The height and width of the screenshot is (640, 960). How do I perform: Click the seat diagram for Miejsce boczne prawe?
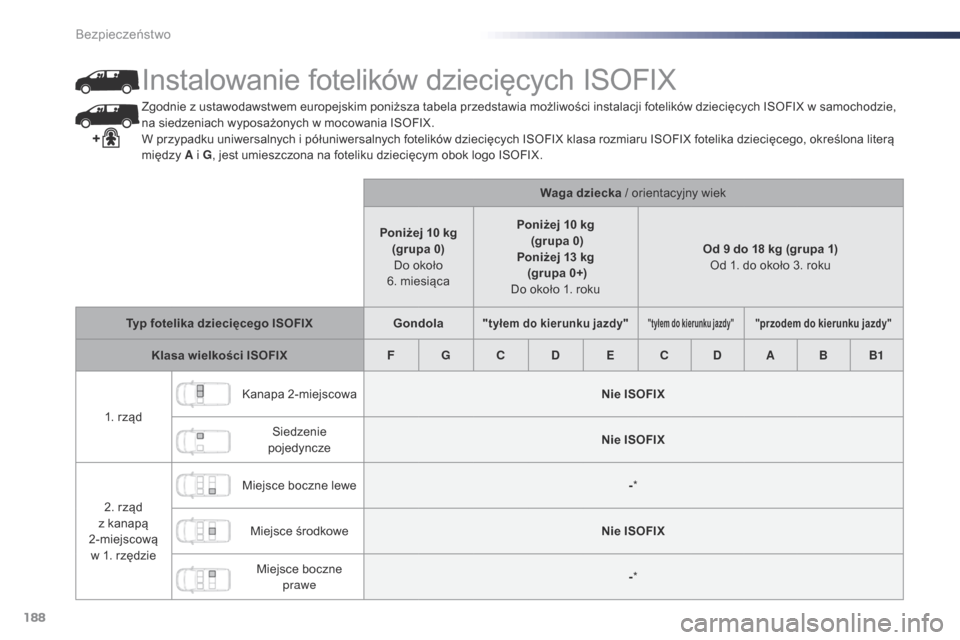click(x=203, y=577)
